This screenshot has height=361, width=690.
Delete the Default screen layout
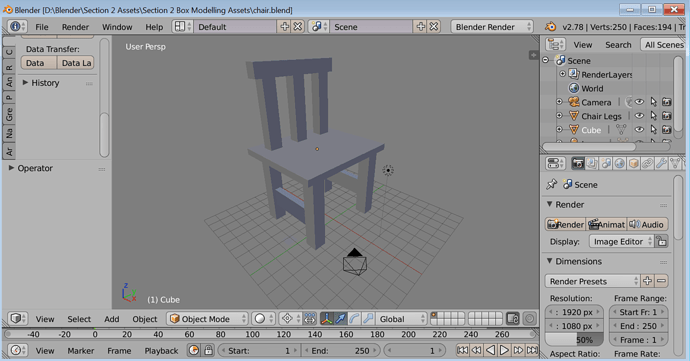[298, 27]
